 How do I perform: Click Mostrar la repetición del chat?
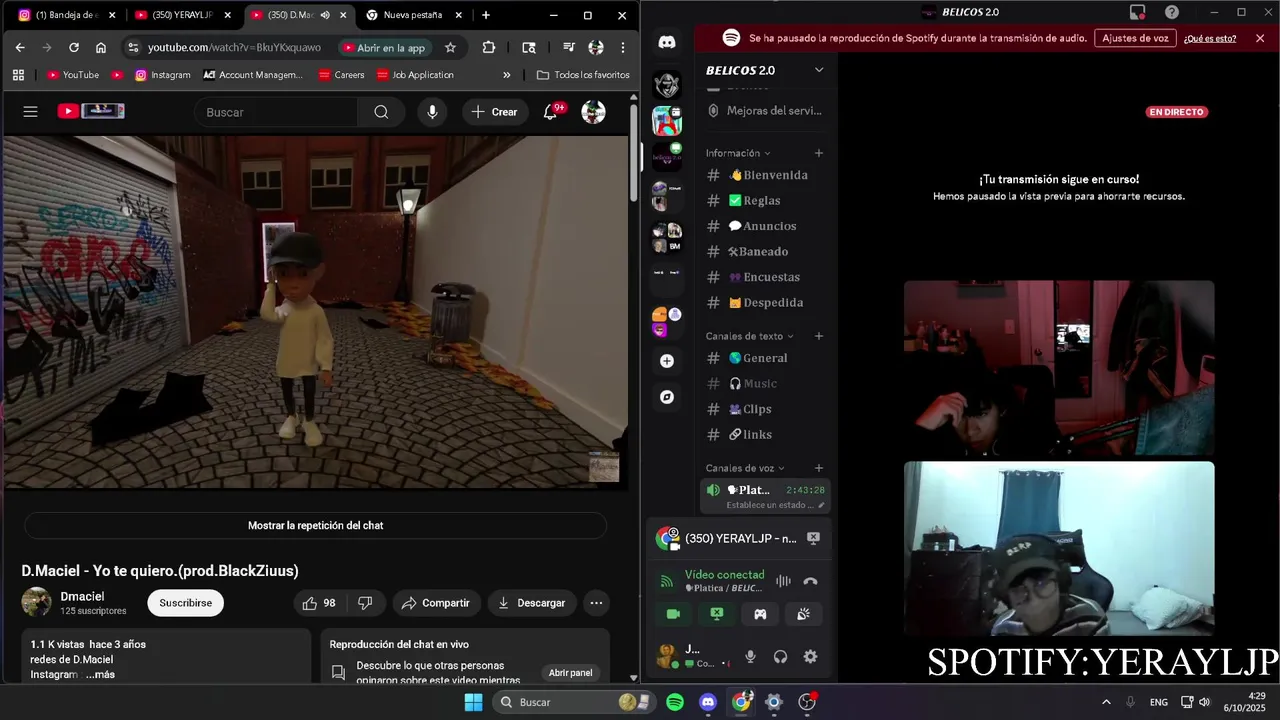click(x=315, y=525)
